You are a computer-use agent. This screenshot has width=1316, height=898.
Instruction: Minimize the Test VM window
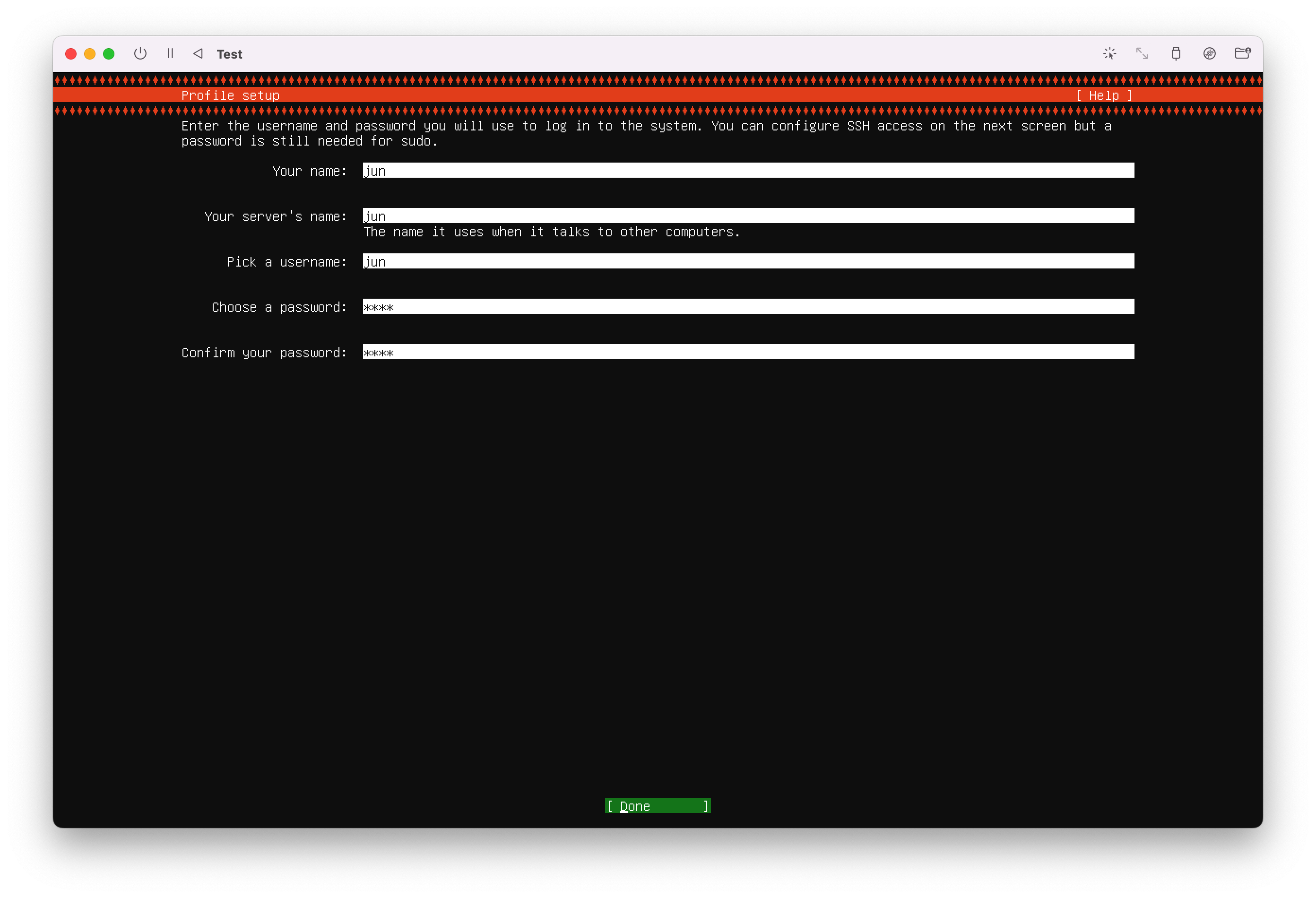pyautogui.click(x=89, y=54)
